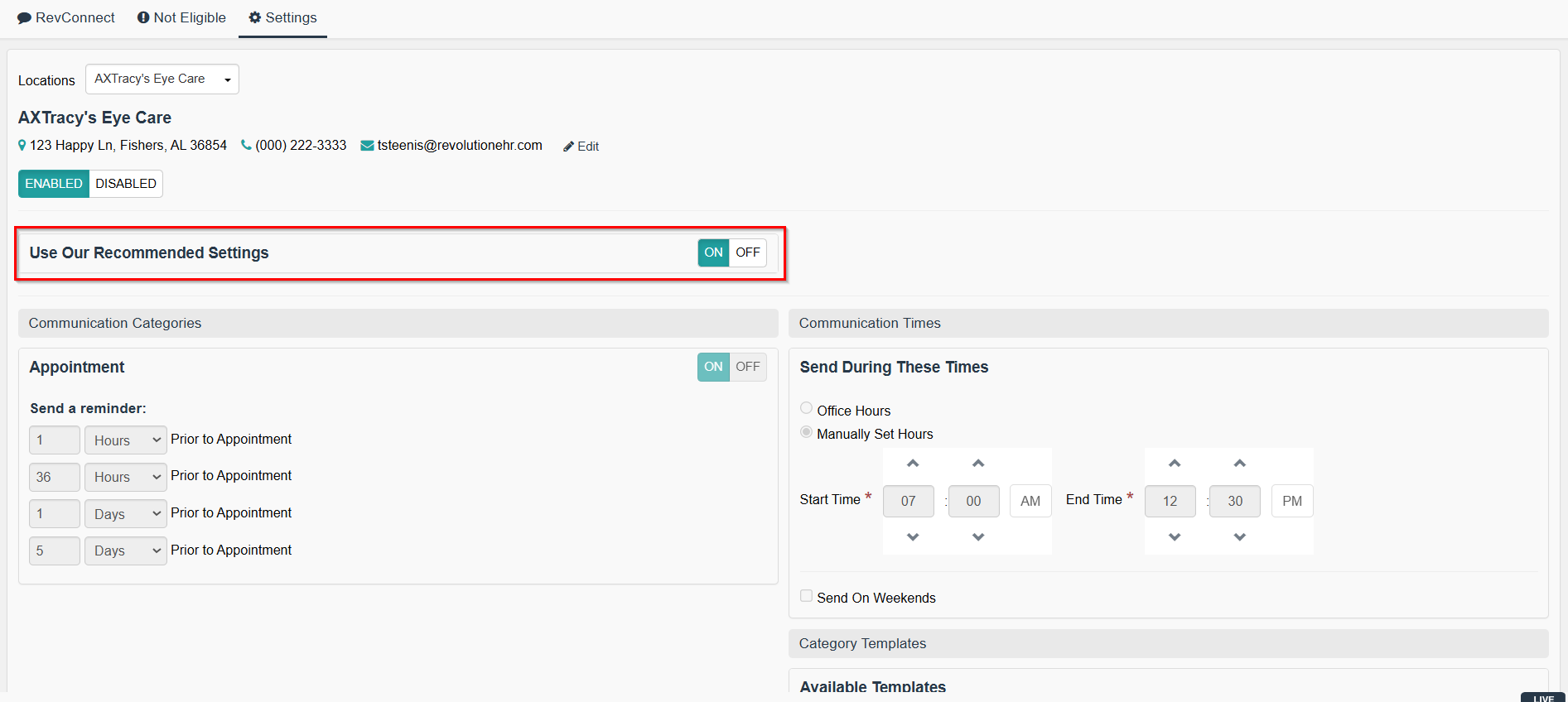The width and height of the screenshot is (1568, 702).
Task: Open the Not Eligible tab
Action: point(181,18)
